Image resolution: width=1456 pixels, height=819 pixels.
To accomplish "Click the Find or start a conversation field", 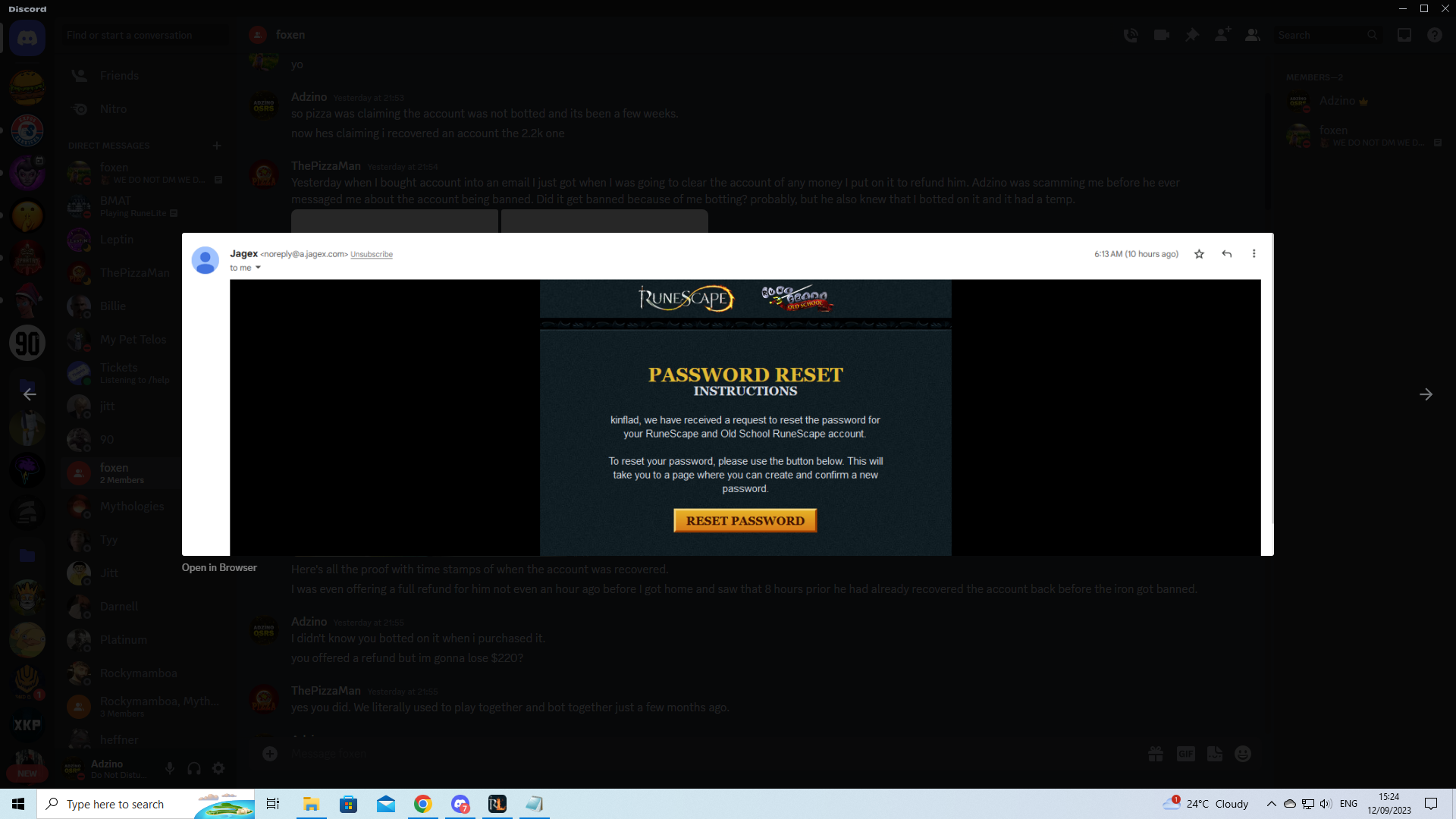I will coord(144,35).
